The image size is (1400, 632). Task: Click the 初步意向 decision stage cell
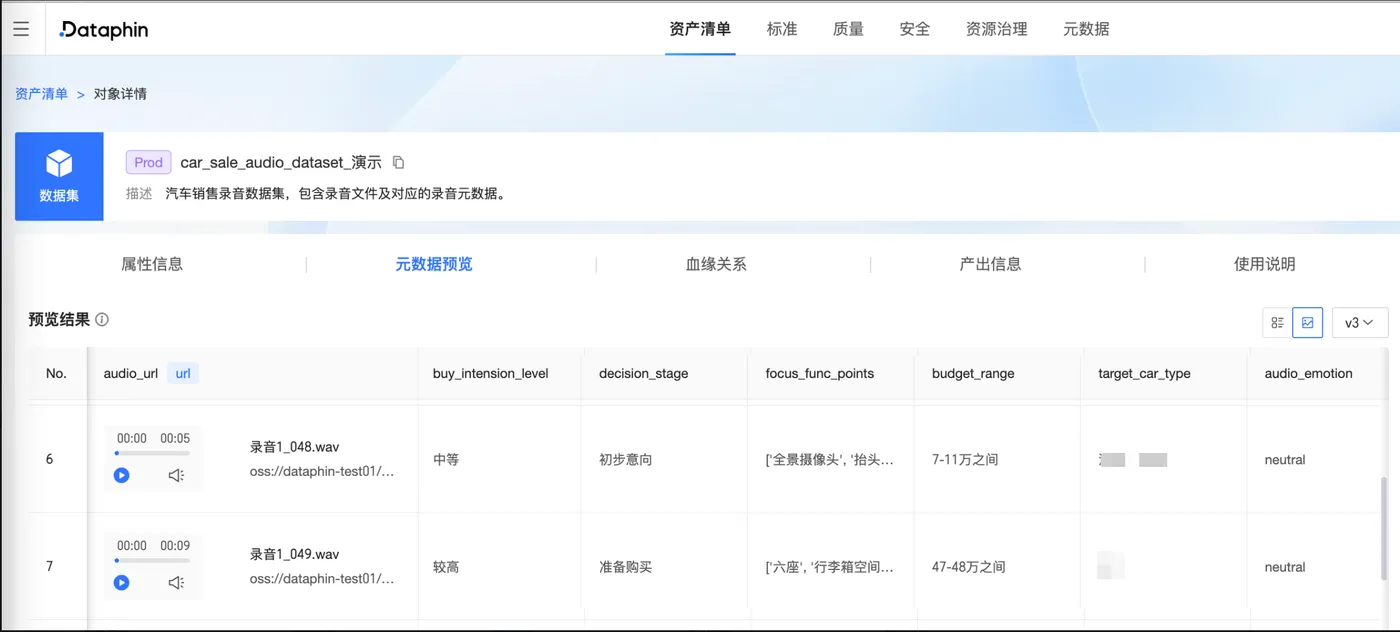pyautogui.click(x=626, y=460)
